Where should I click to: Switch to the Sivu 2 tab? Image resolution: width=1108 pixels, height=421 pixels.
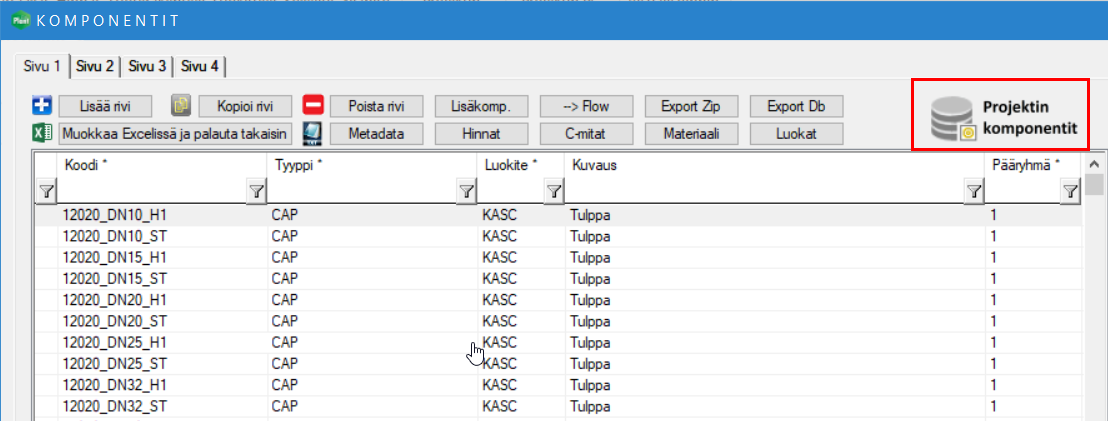[x=95, y=67]
